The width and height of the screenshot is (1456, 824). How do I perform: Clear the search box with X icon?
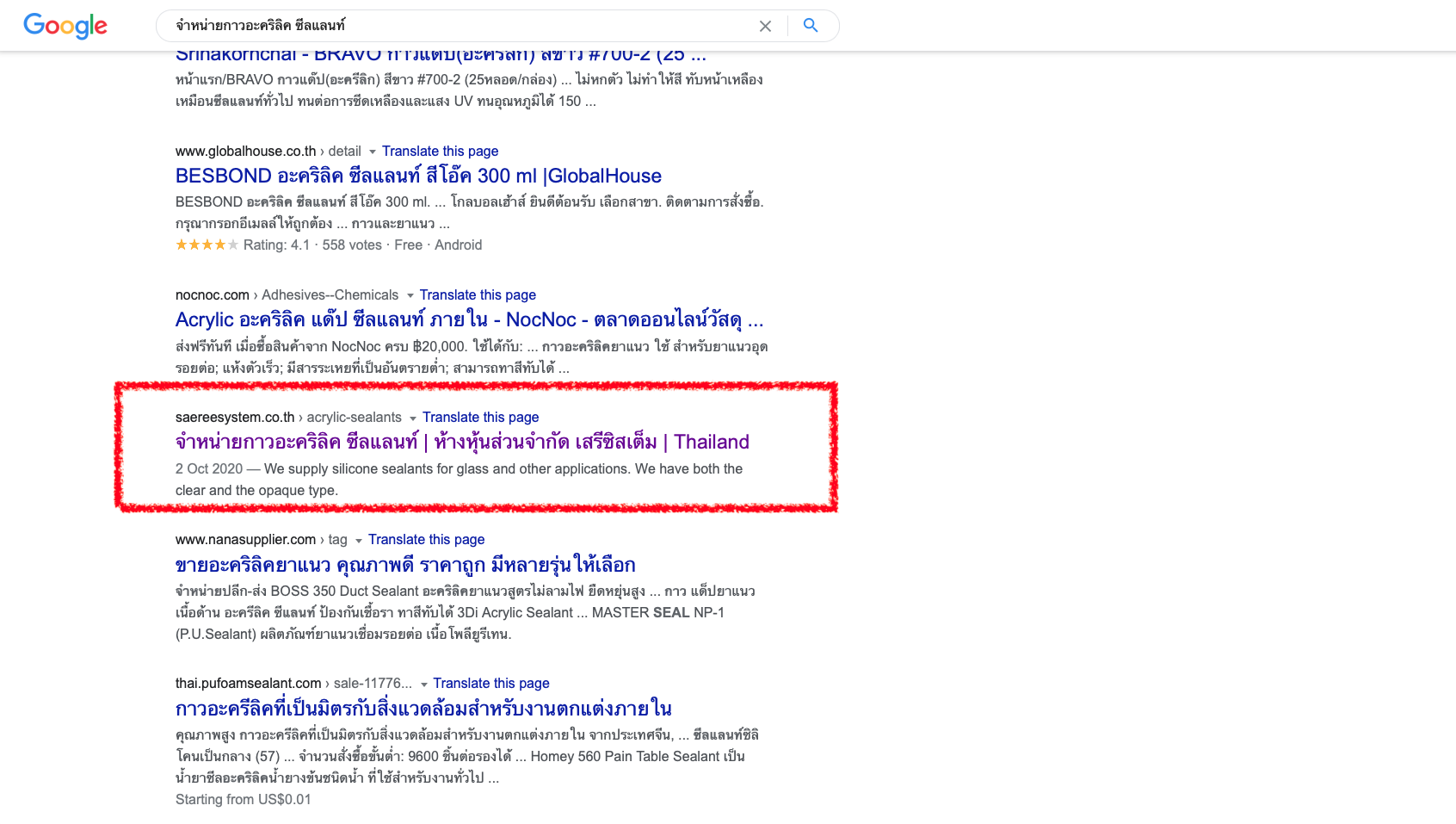point(765,26)
